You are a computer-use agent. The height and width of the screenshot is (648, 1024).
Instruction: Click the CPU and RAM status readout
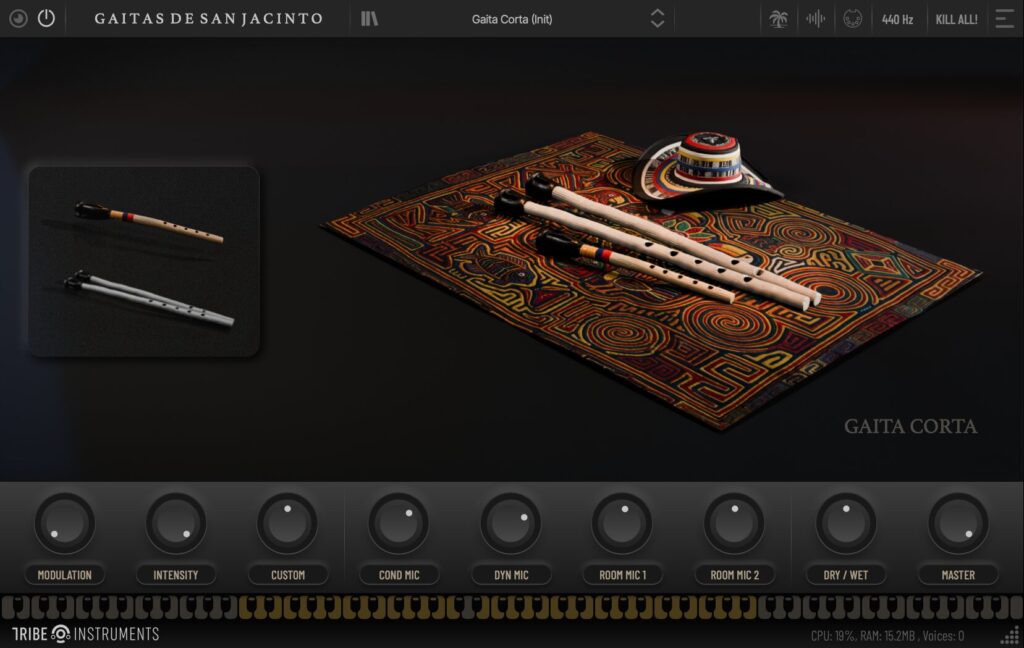pos(887,635)
